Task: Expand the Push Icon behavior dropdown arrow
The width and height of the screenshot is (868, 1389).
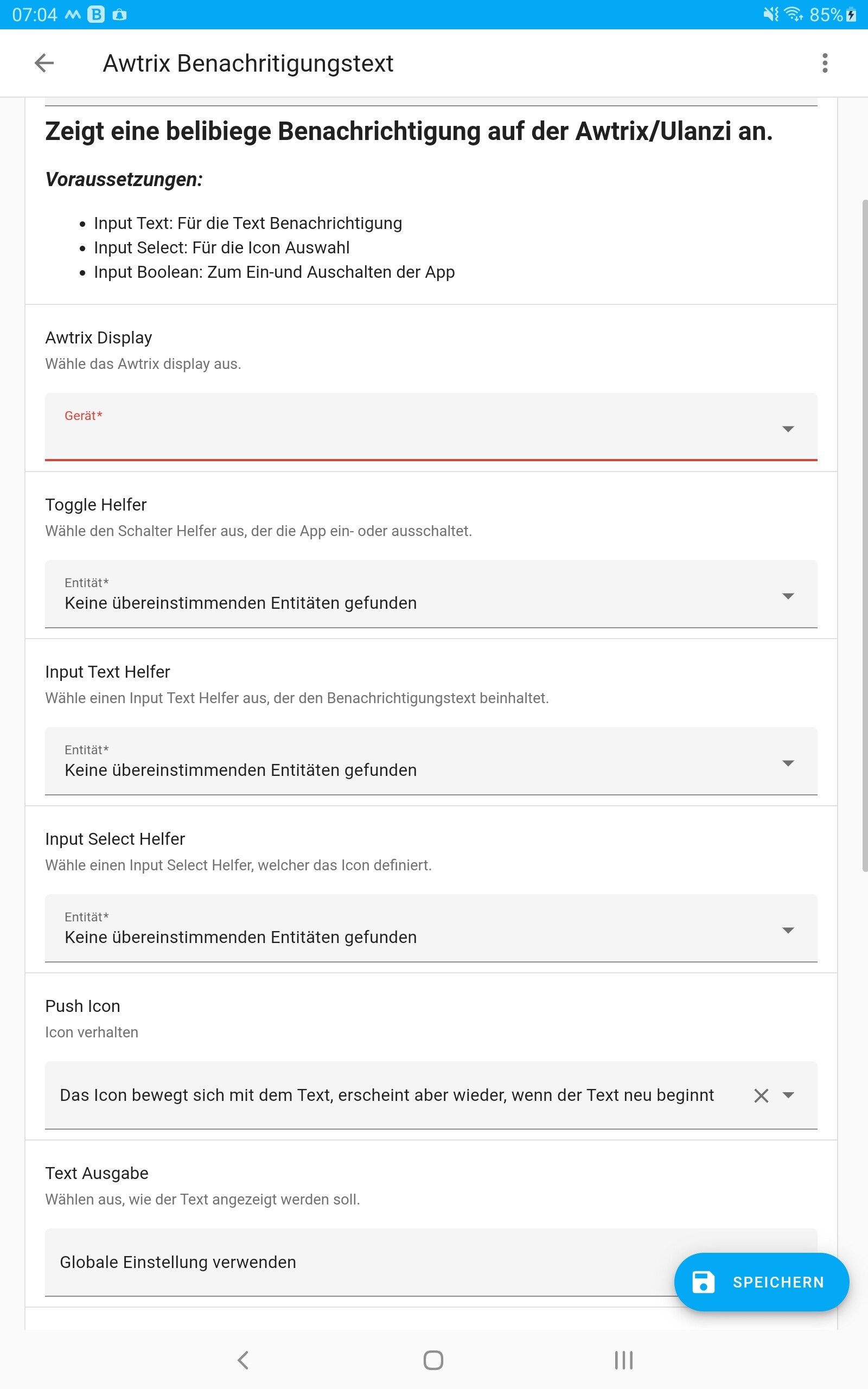Action: click(x=788, y=1095)
